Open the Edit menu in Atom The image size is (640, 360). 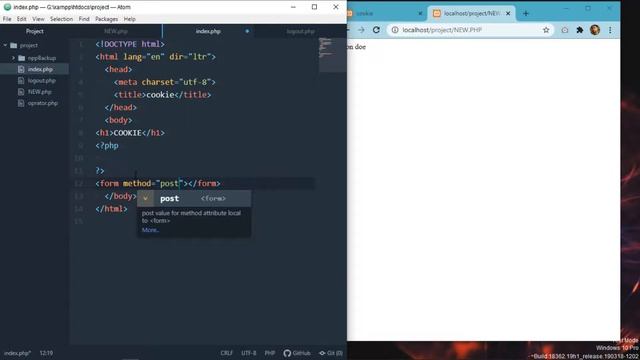[x=22, y=19]
